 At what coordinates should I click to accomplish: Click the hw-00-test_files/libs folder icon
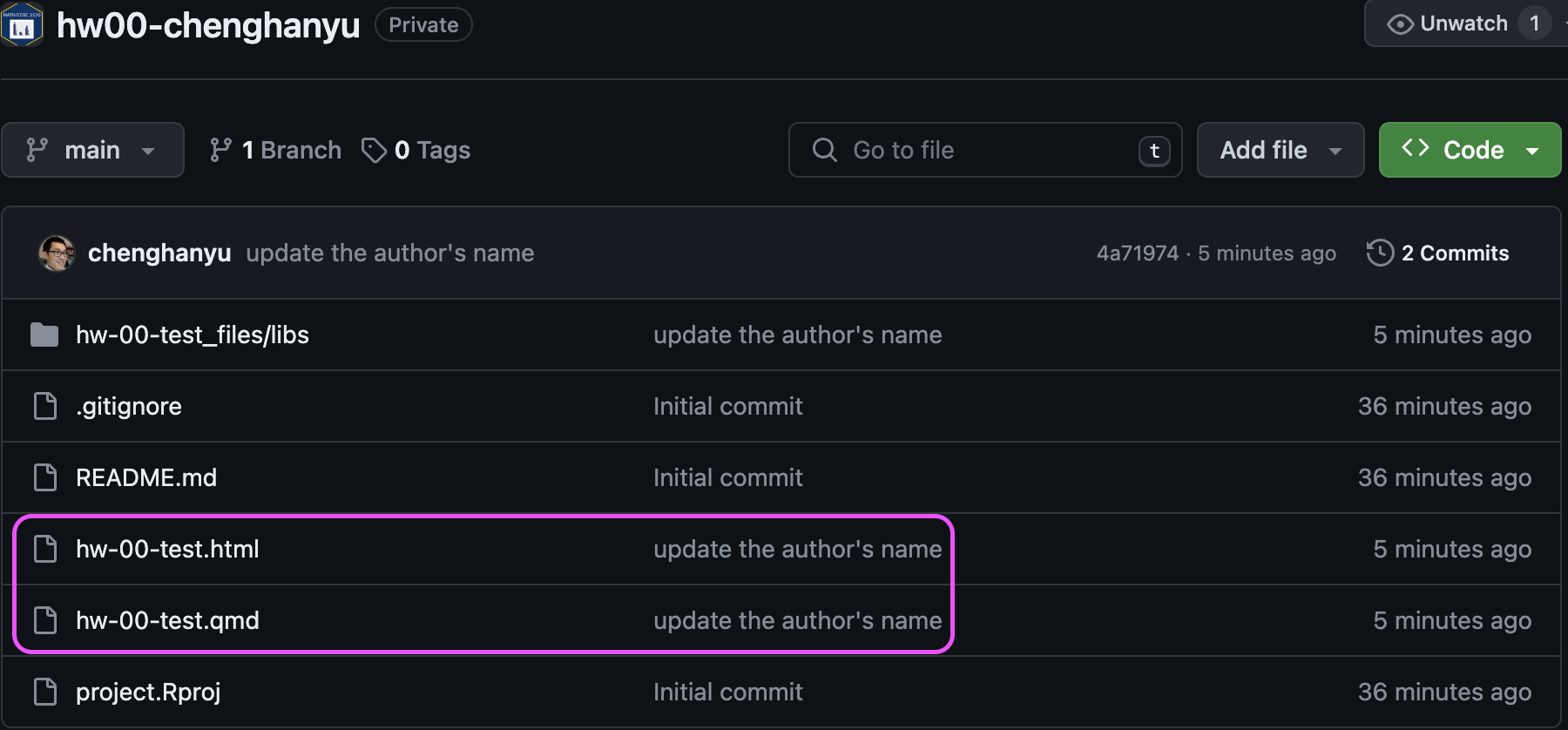coord(44,335)
